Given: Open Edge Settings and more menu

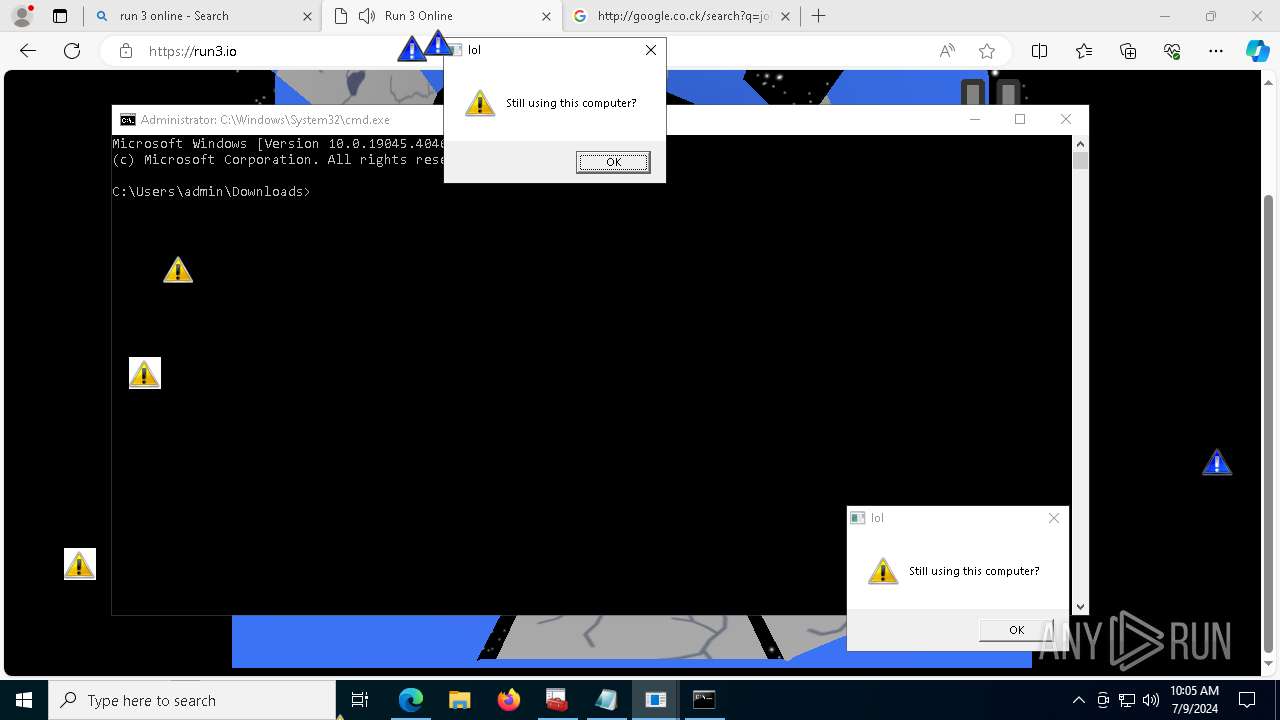Looking at the screenshot, I should pyautogui.click(x=1216, y=51).
